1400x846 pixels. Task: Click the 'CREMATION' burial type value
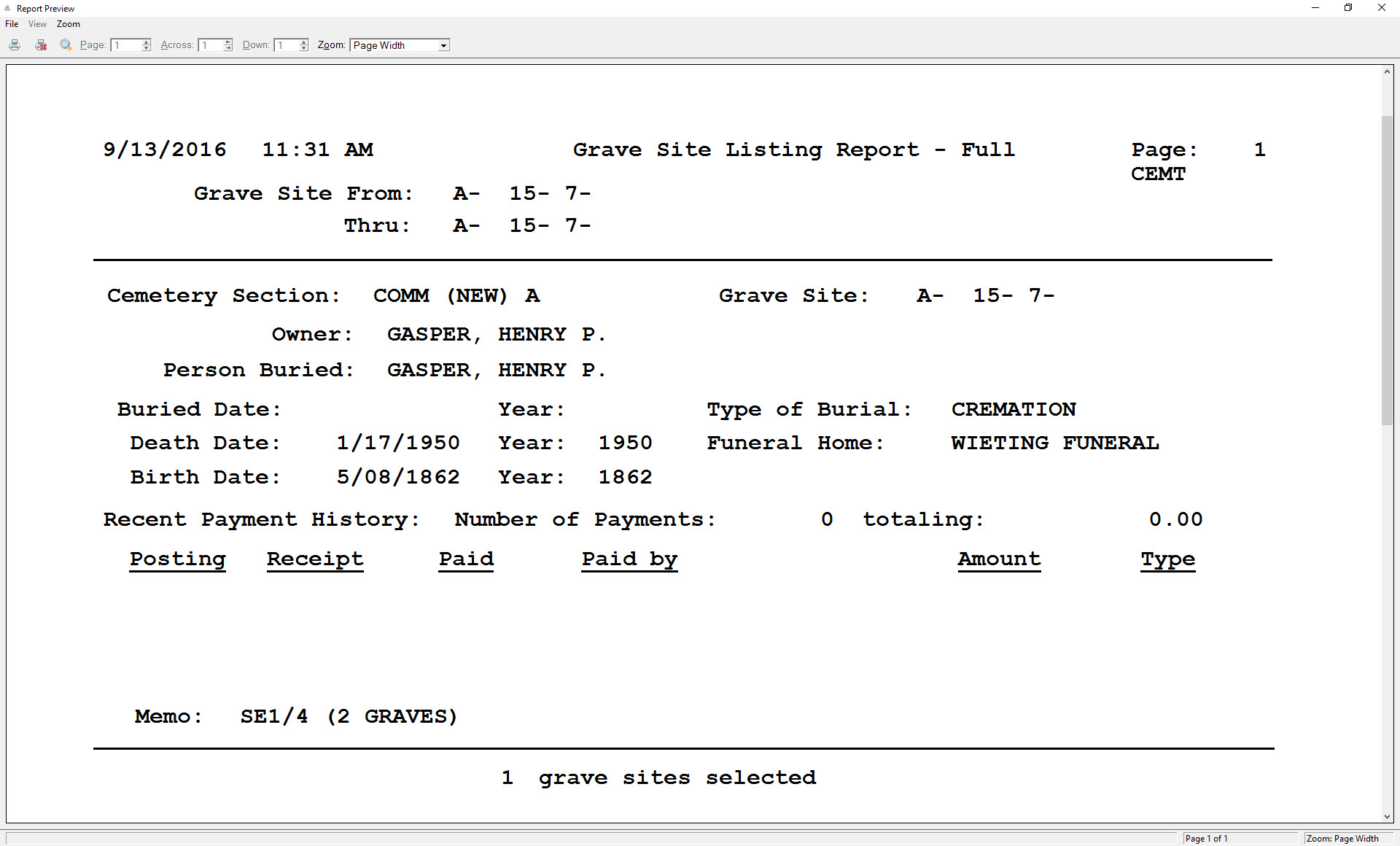(1014, 409)
